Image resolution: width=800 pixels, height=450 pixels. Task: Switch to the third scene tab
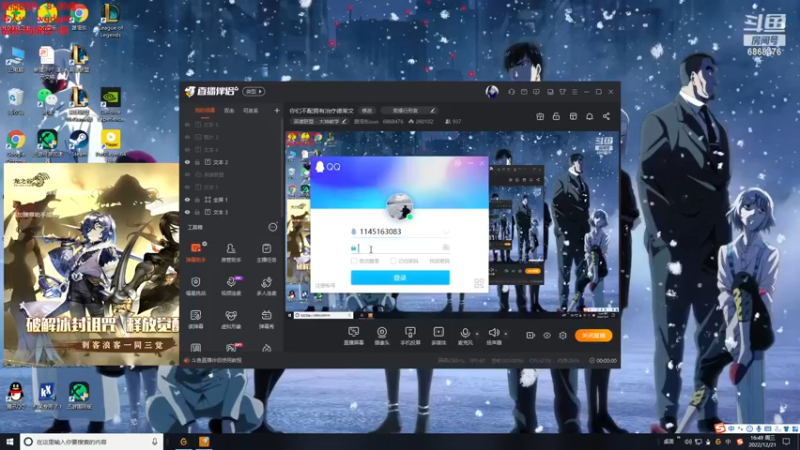(x=250, y=111)
